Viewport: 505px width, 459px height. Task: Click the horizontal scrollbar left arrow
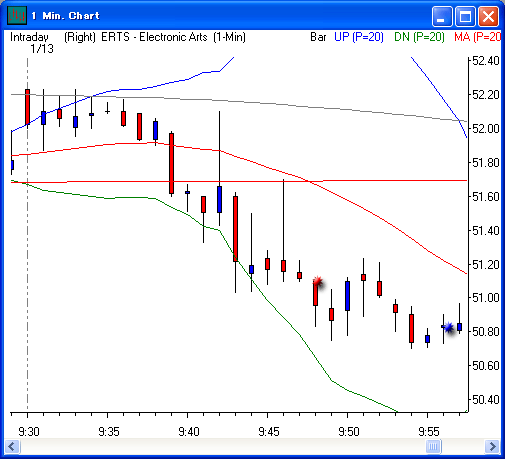pyautogui.click(x=13, y=446)
